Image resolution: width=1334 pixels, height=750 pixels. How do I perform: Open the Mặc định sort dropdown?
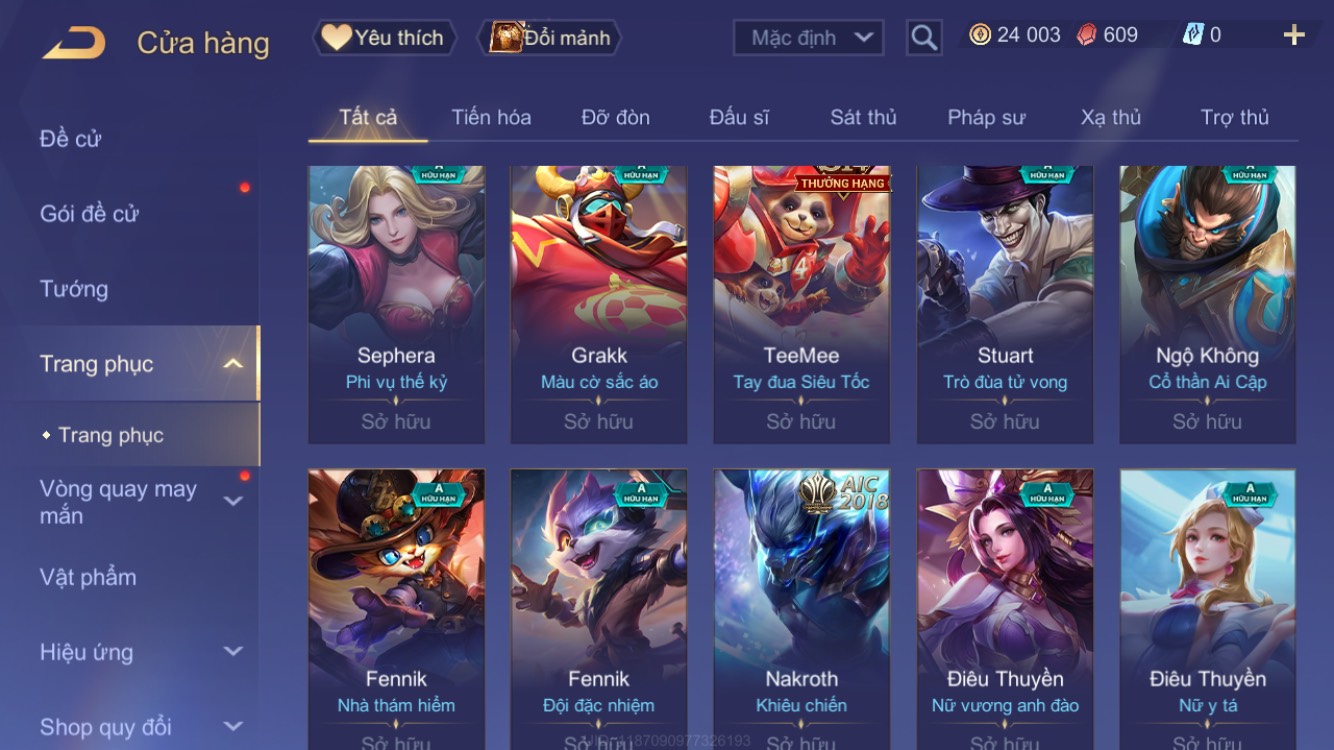pos(808,38)
